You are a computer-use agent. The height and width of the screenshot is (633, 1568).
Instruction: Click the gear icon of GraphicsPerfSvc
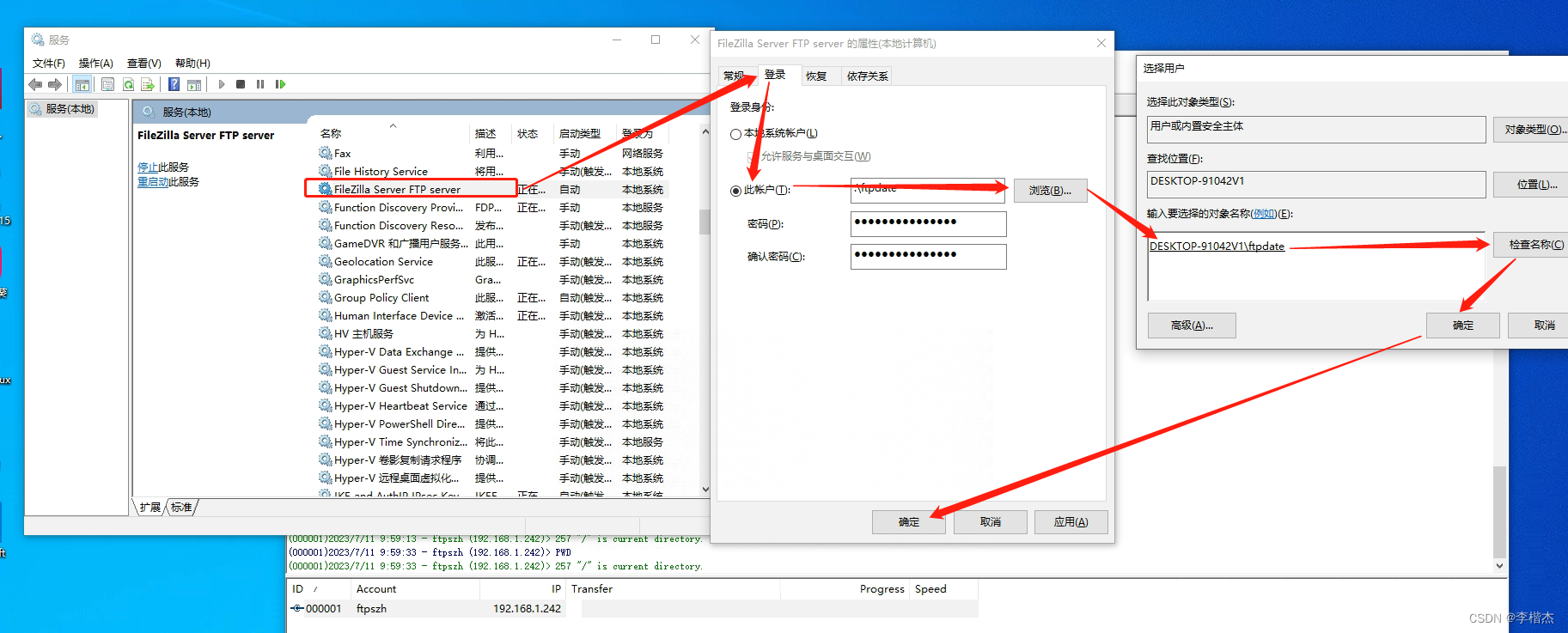tap(325, 279)
